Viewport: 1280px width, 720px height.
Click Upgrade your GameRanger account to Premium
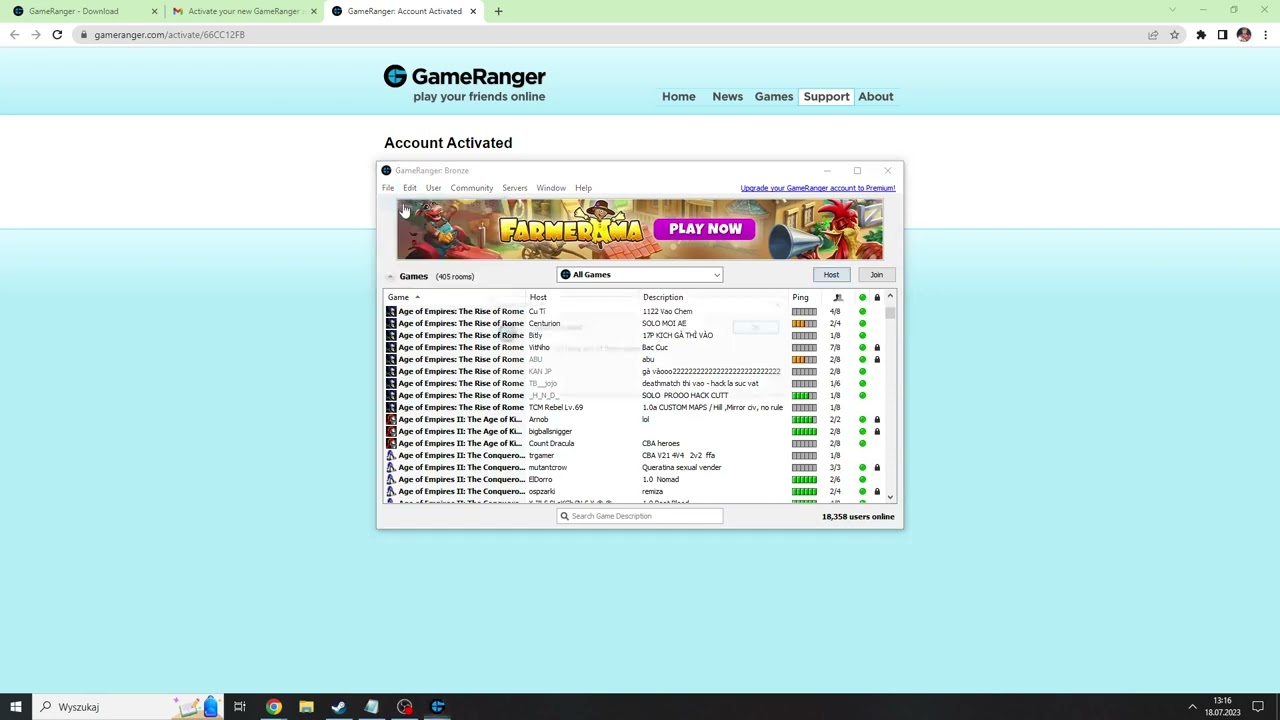click(817, 188)
